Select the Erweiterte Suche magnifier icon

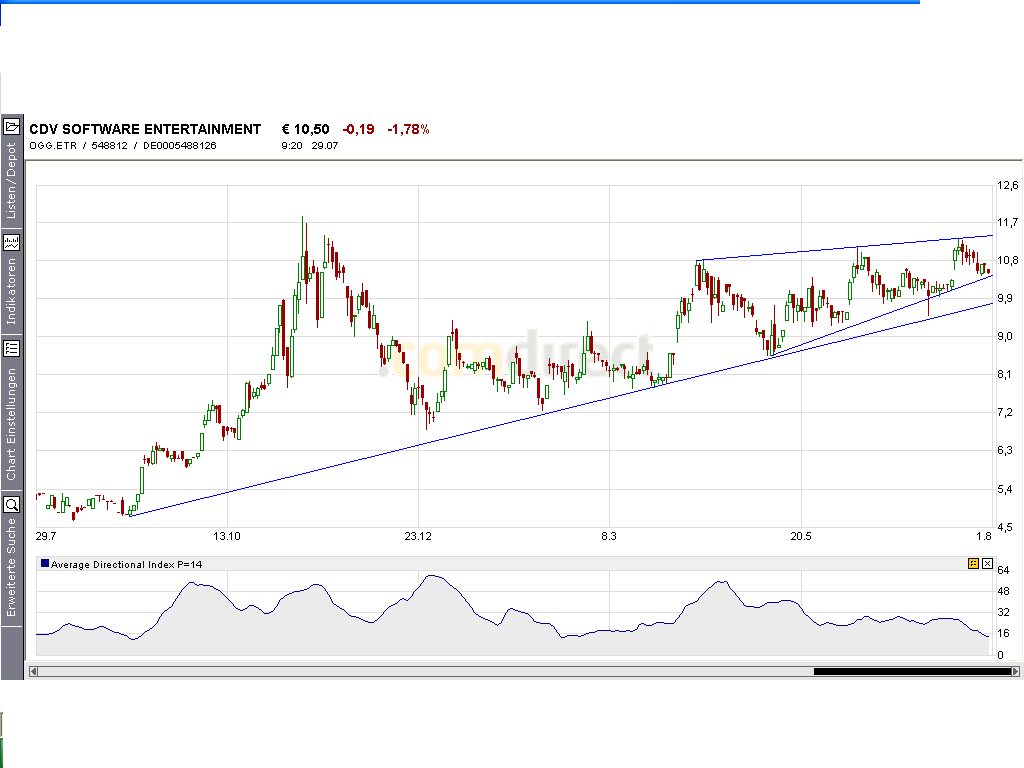pyautogui.click(x=13, y=505)
